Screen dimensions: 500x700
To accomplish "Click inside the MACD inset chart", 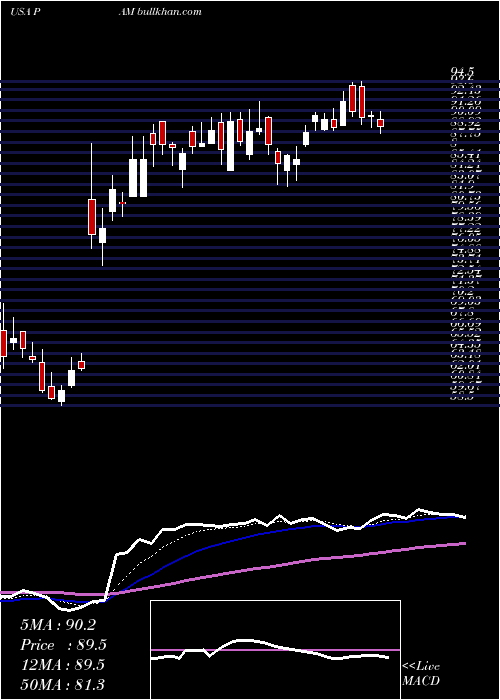I will pos(275,650).
